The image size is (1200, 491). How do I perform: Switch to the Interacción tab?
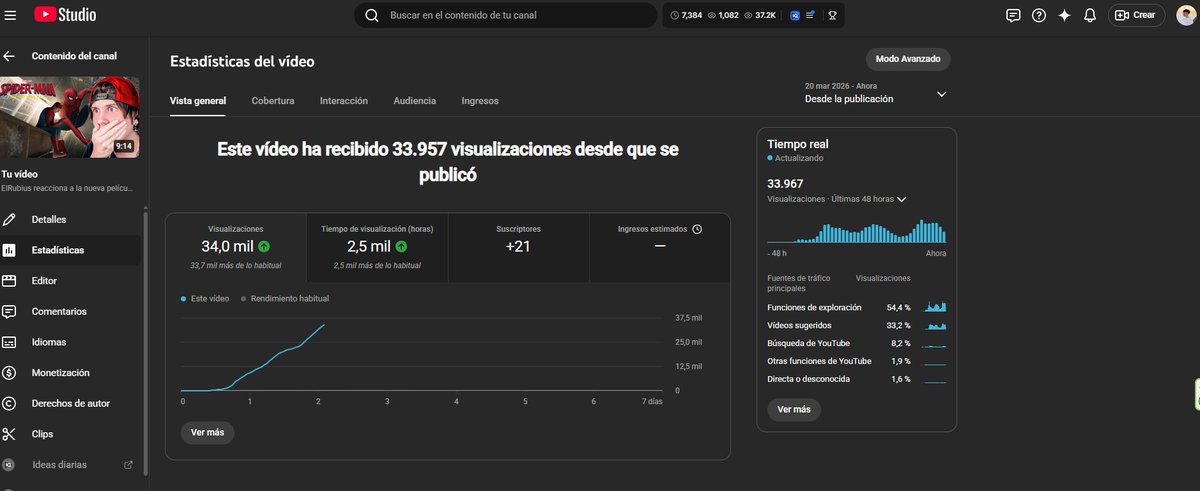[x=344, y=101]
